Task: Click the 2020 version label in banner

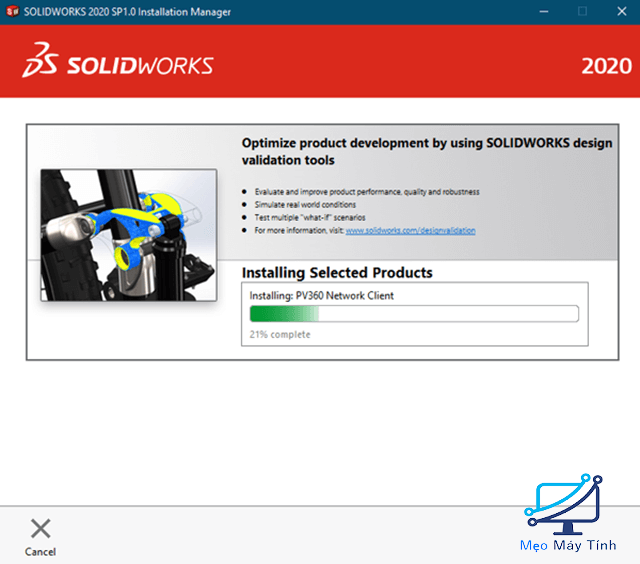Action: (607, 66)
